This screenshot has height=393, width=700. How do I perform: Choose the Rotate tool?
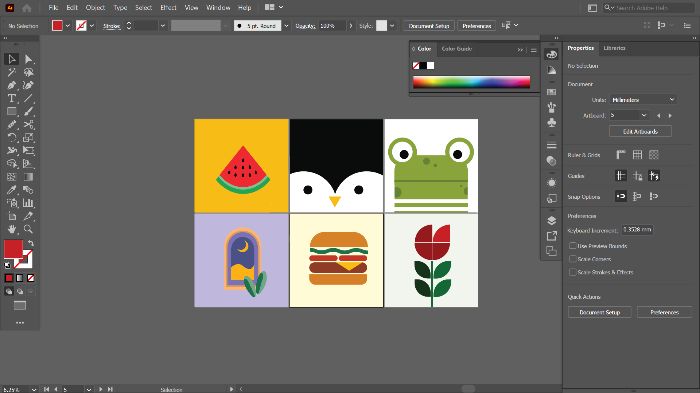click(x=12, y=138)
